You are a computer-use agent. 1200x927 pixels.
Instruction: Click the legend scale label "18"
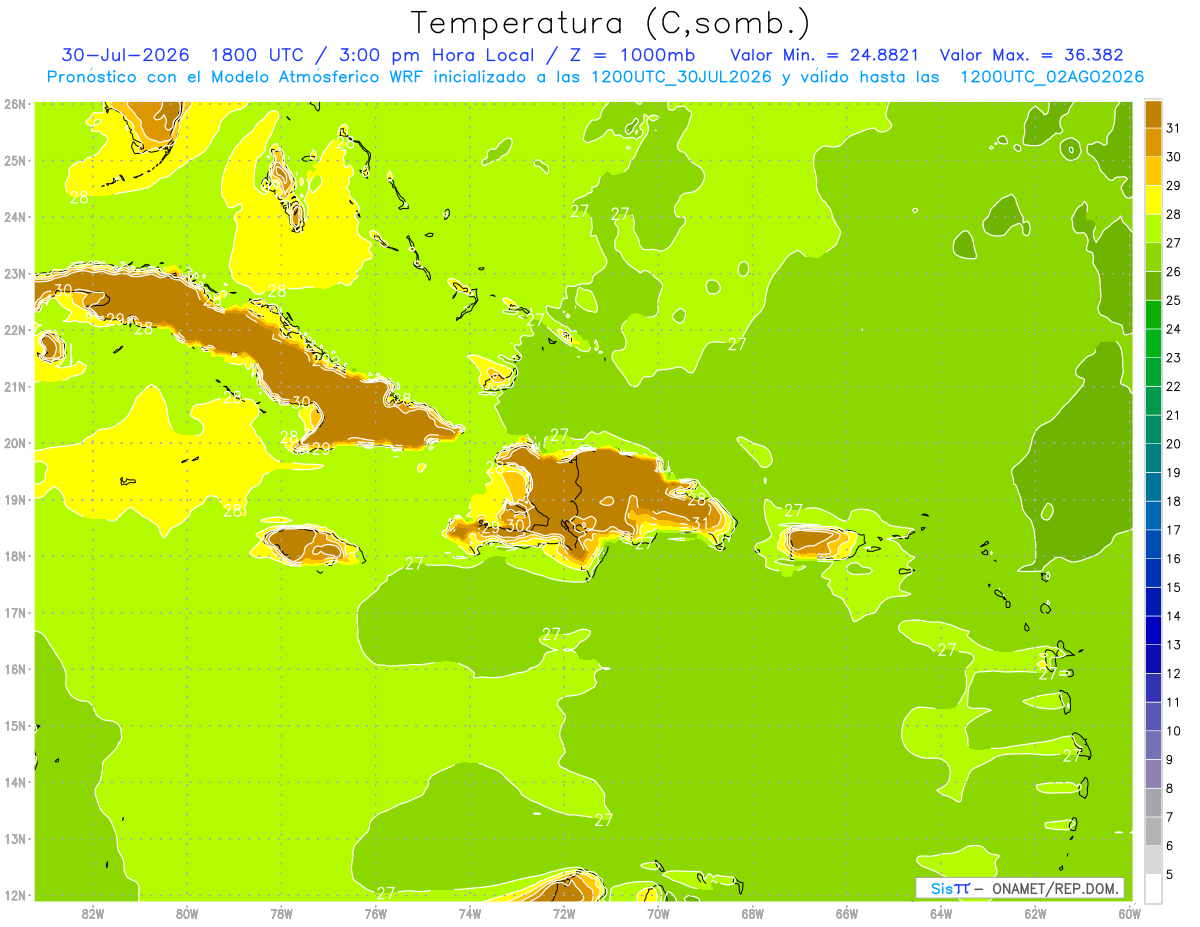pos(1173,501)
